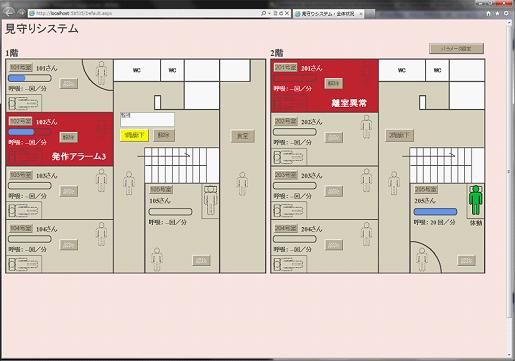515x361 pixels.
Task: Click the gray button in room 205
Action: [x=466, y=260]
